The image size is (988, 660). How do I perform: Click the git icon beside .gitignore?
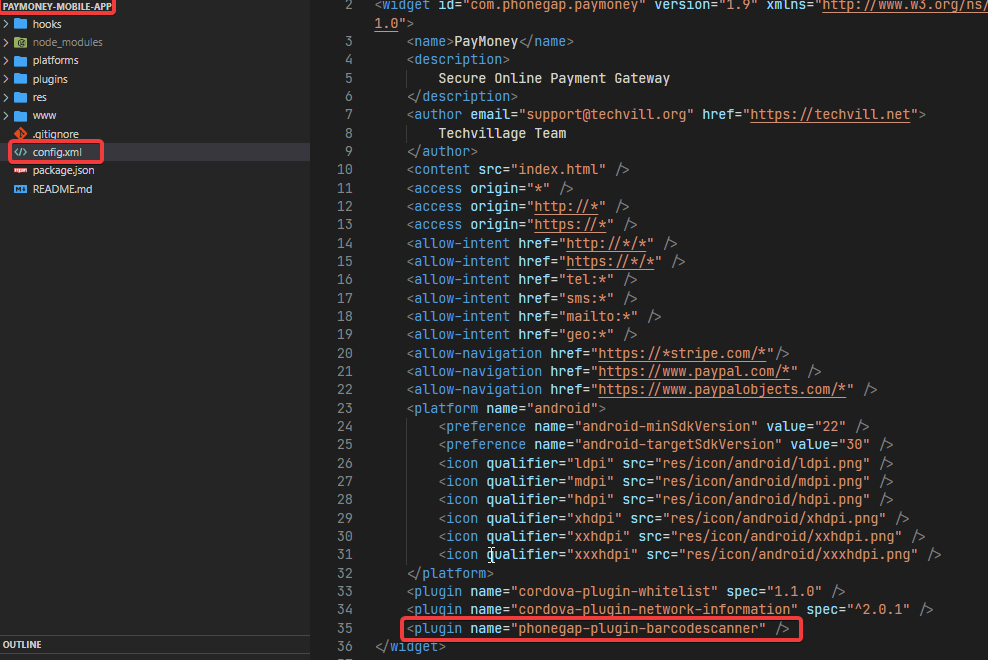(x=20, y=134)
